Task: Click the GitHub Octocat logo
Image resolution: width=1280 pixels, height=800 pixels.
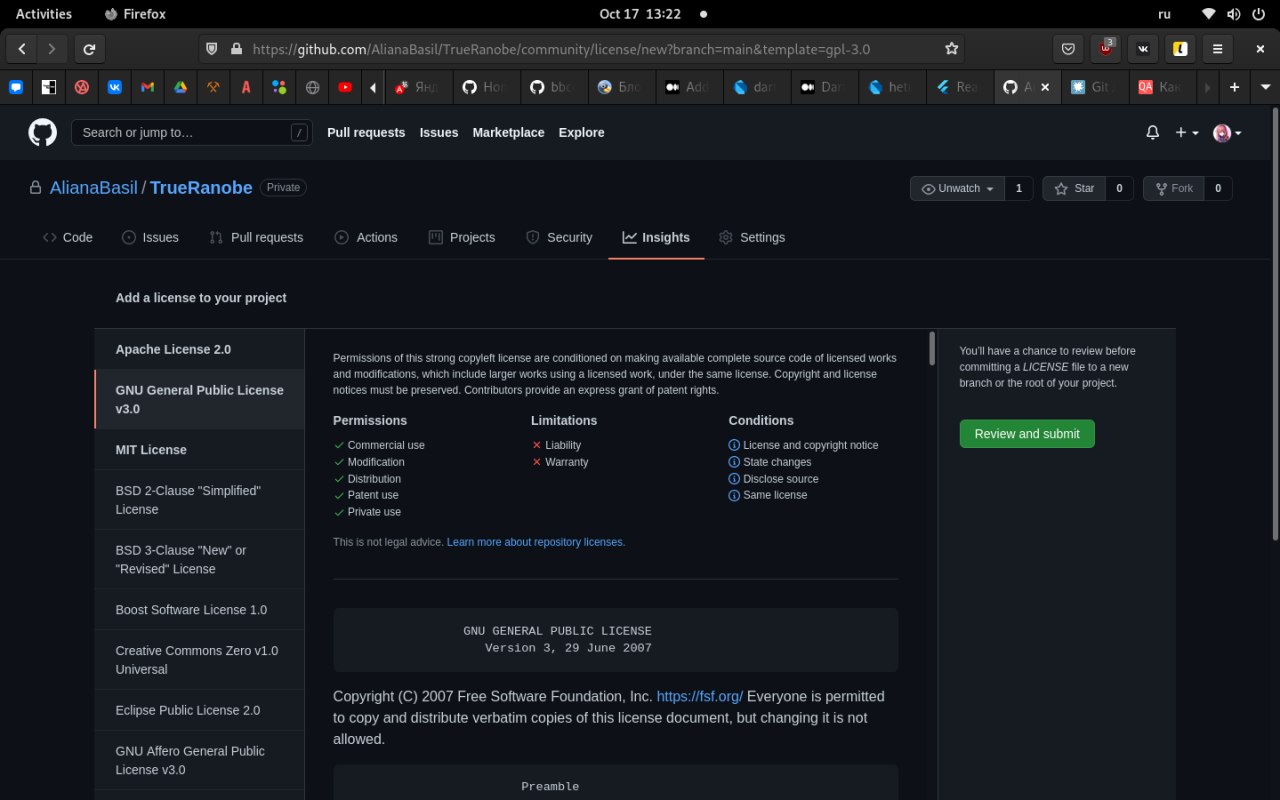Action: (42, 132)
